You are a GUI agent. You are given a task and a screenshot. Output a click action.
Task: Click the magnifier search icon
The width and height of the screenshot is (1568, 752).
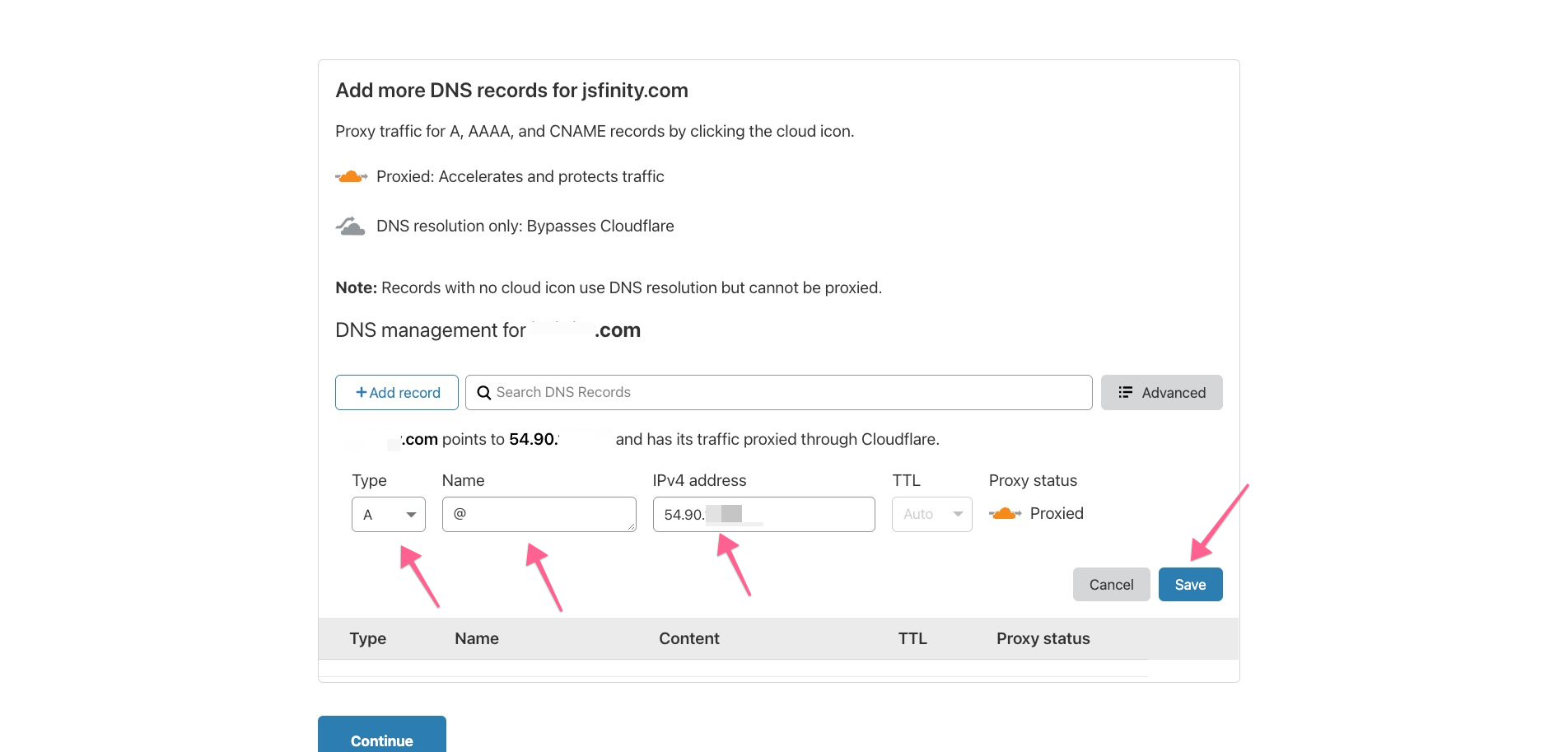pyautogui.click(x=484, y=393)
